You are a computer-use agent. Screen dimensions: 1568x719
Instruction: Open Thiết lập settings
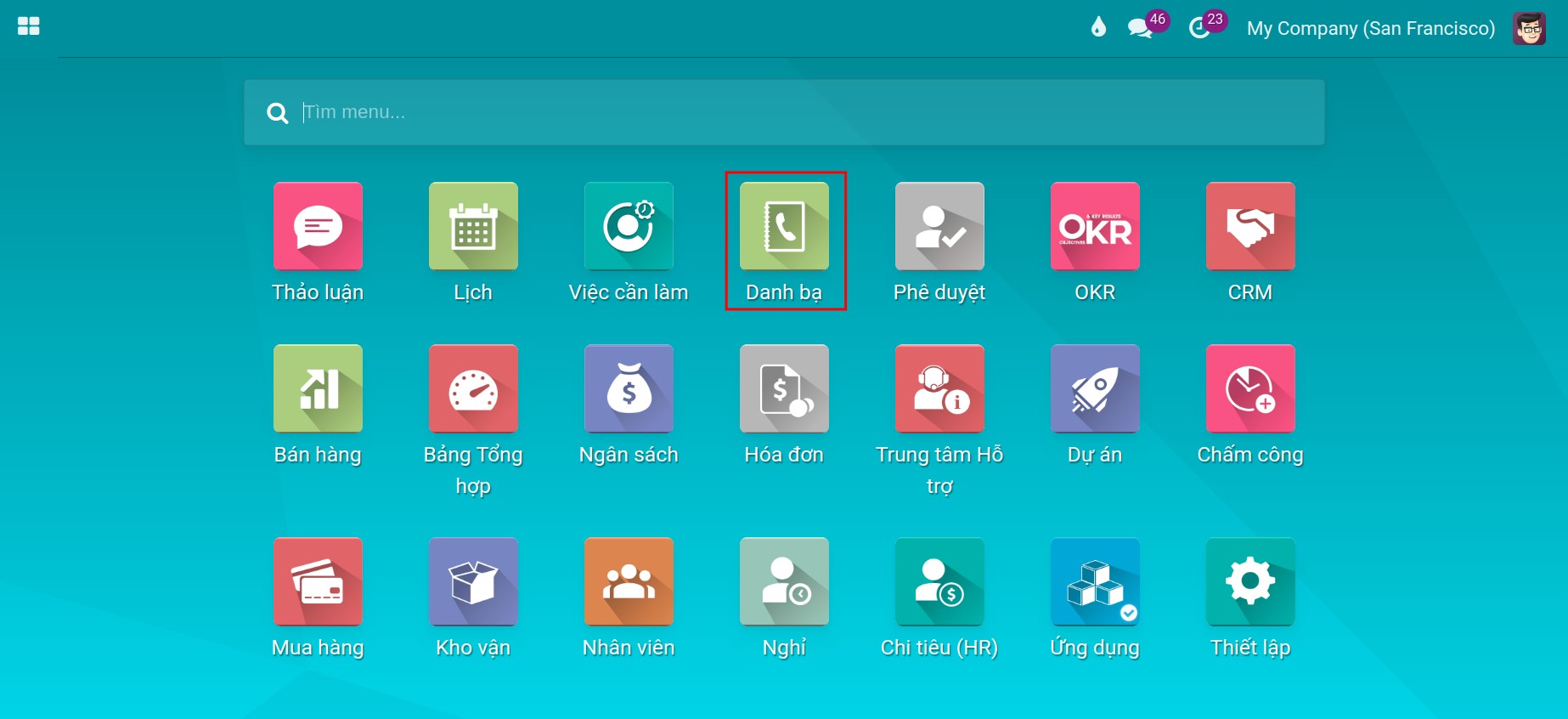point(1250,581)
